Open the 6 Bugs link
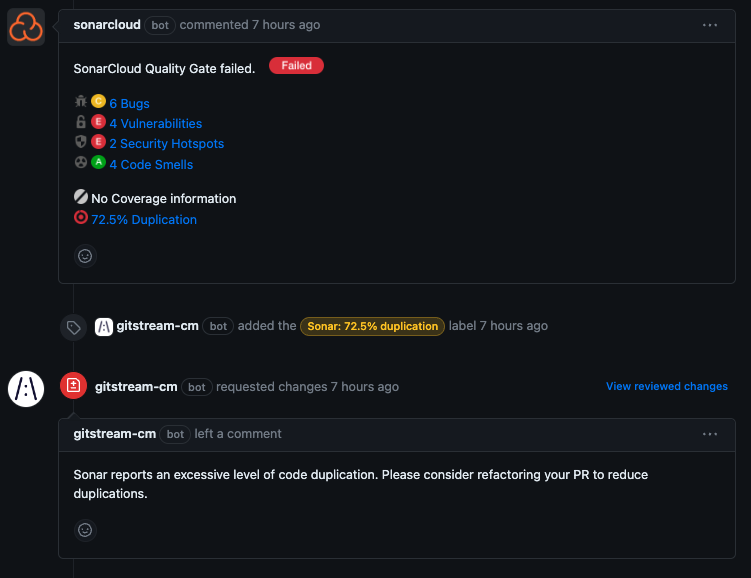Image resolution: width=751 pixels, height=578 pixels. [129, 103]
